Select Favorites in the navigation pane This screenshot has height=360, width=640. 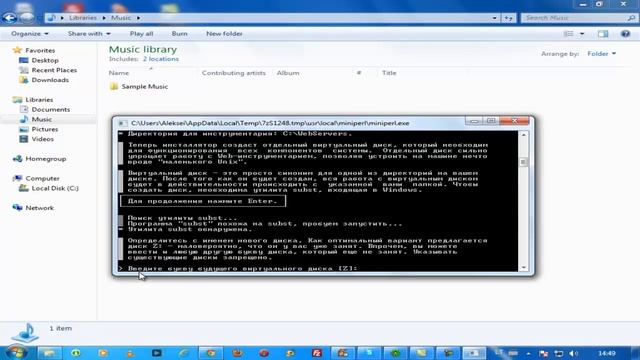[x=40, y=50]
